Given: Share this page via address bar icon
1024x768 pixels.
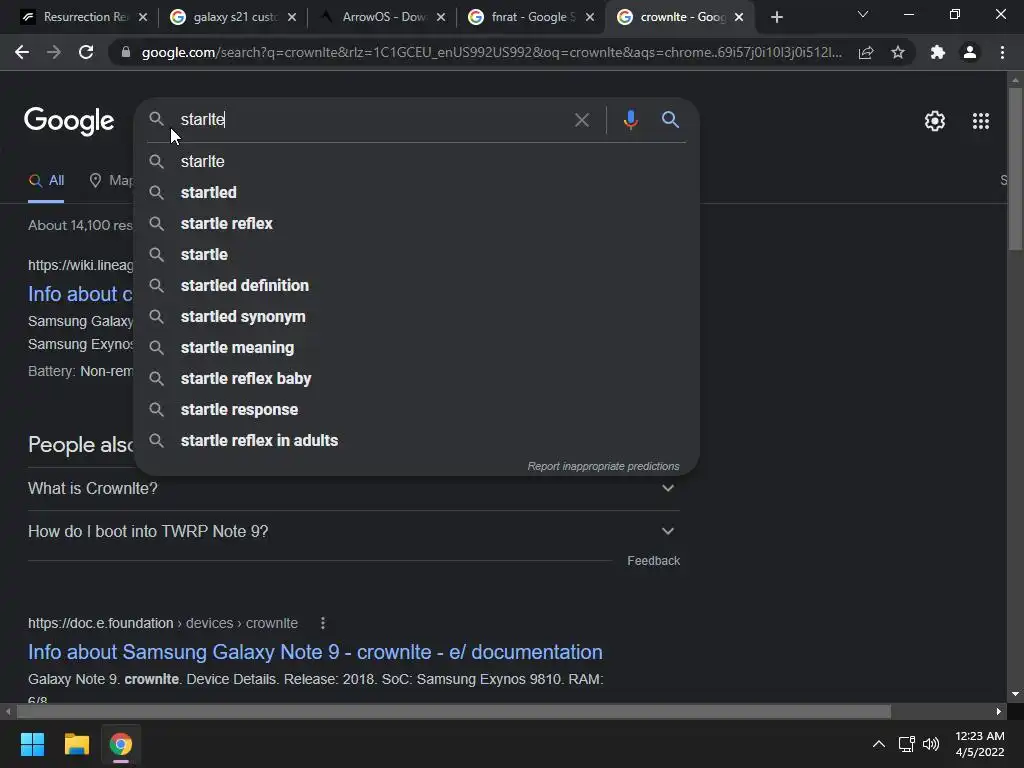Looking at the screenshot, I should tap(866, 52).
